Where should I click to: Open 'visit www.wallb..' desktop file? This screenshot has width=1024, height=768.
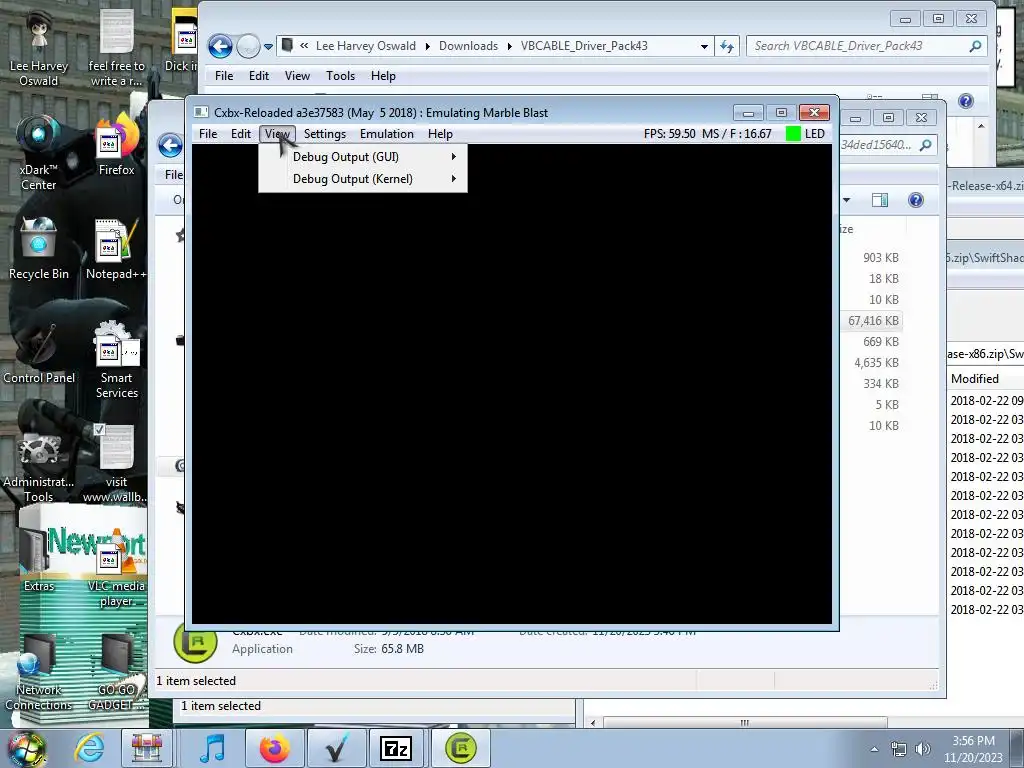[116, 464]
